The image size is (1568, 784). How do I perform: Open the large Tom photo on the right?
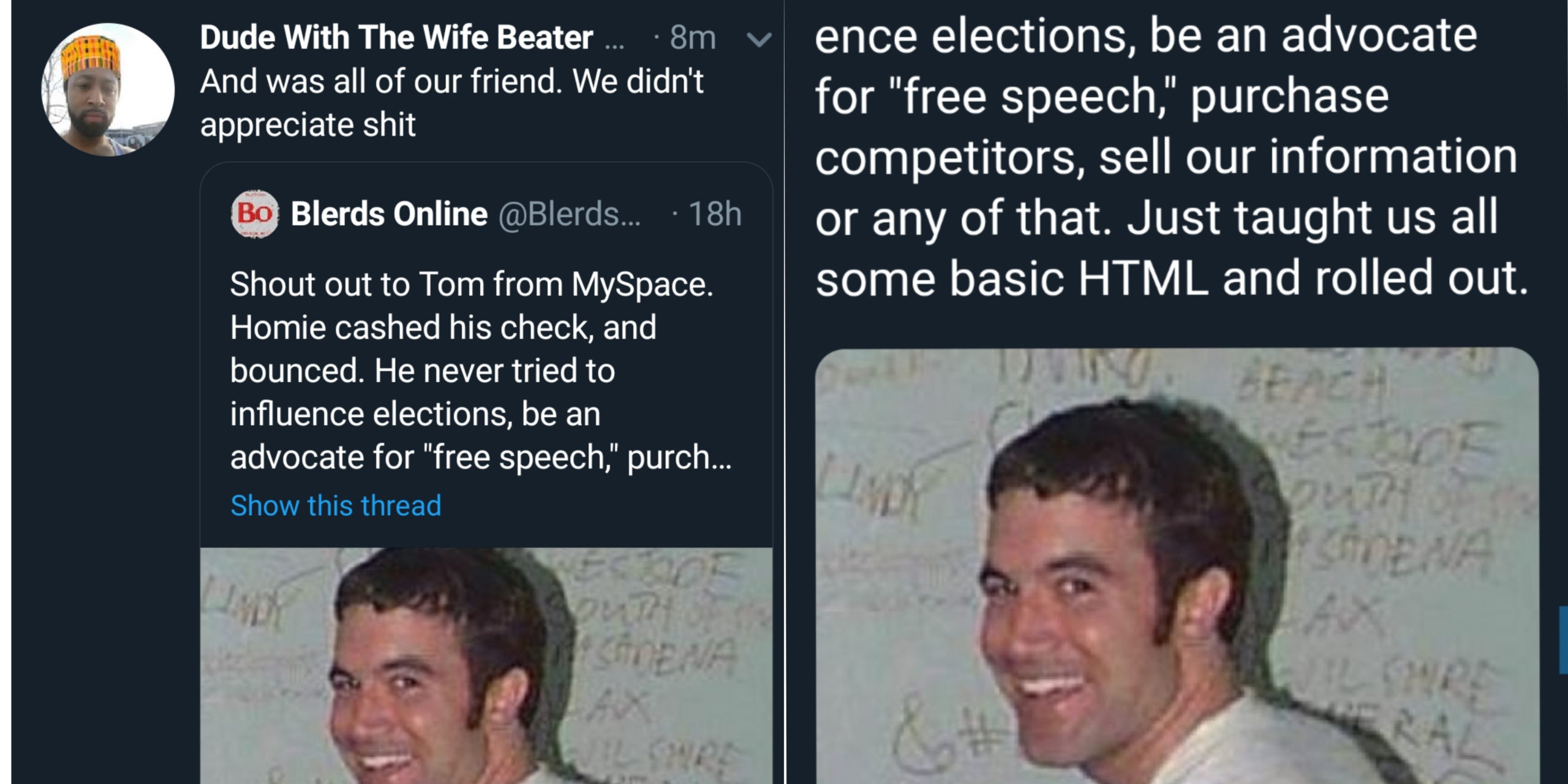(x=1176, y=565)
